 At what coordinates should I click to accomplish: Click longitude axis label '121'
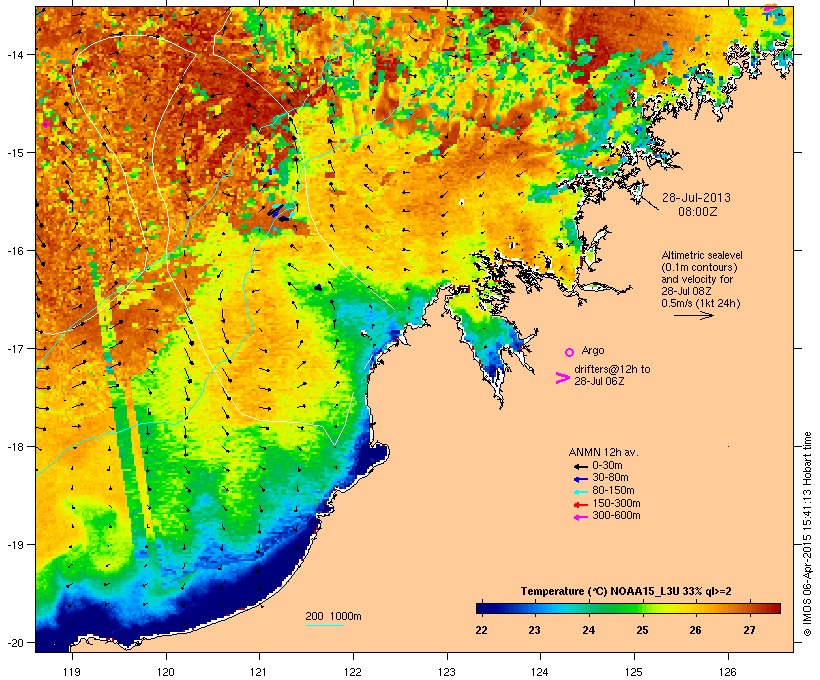(259, 672)
